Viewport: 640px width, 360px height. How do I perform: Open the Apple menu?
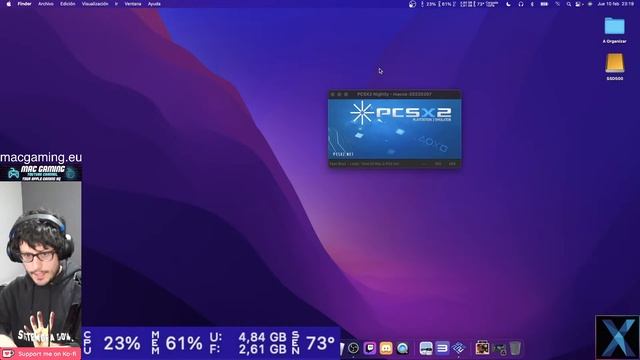point(9,4)
